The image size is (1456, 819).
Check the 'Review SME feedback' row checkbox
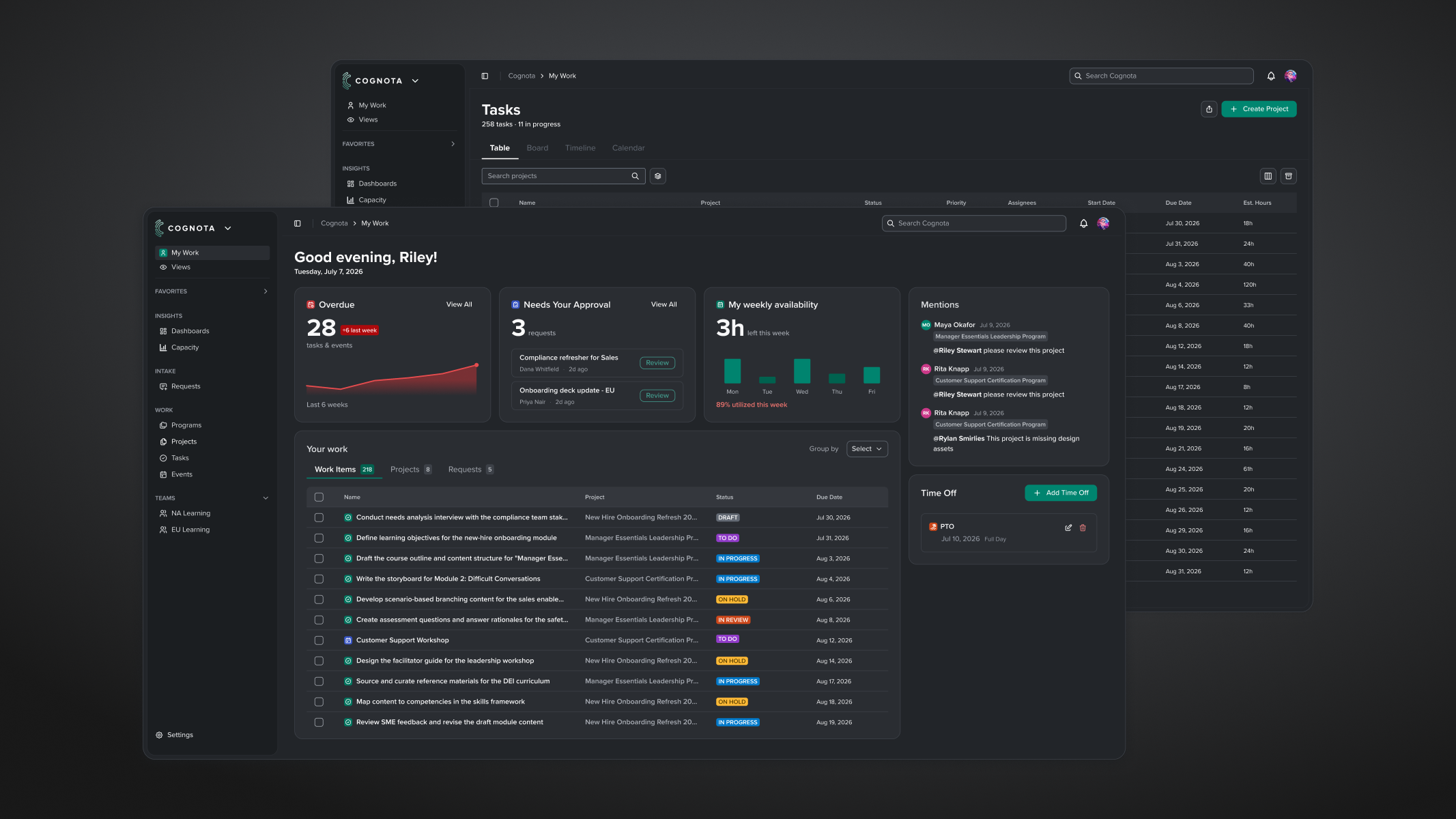pos(319,722)
